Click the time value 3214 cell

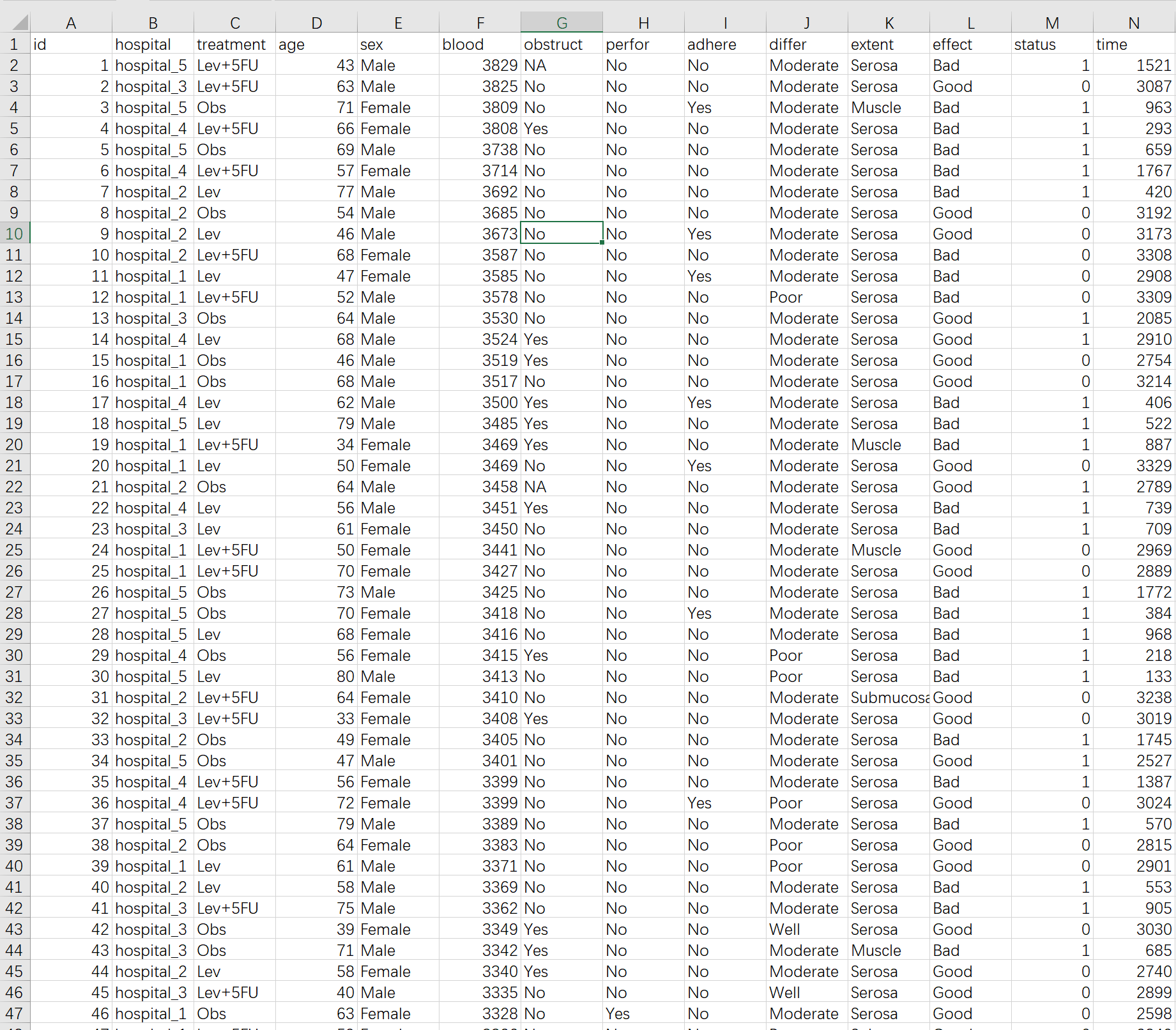pos(1134,381)
